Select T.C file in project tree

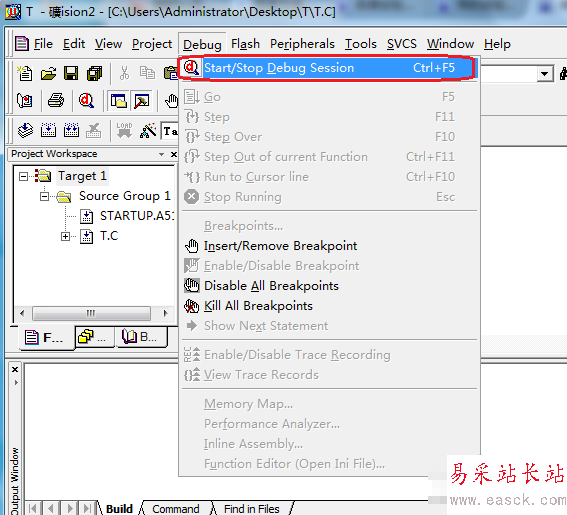[109, 236]
